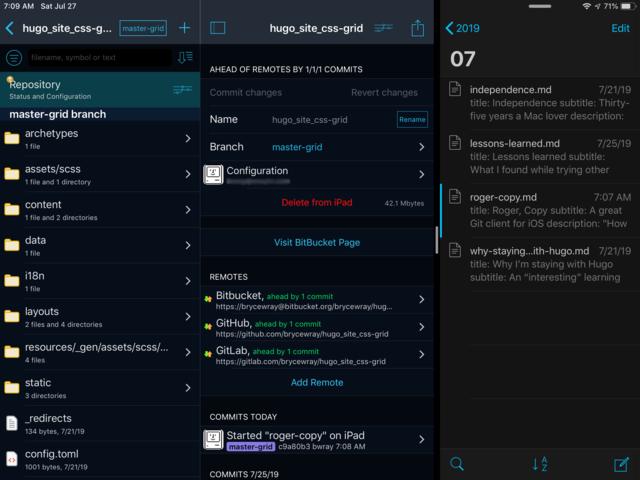Screen dimensions: 640x480
Task: Open the GitHub remote details
Action: (x=317, y=327)
